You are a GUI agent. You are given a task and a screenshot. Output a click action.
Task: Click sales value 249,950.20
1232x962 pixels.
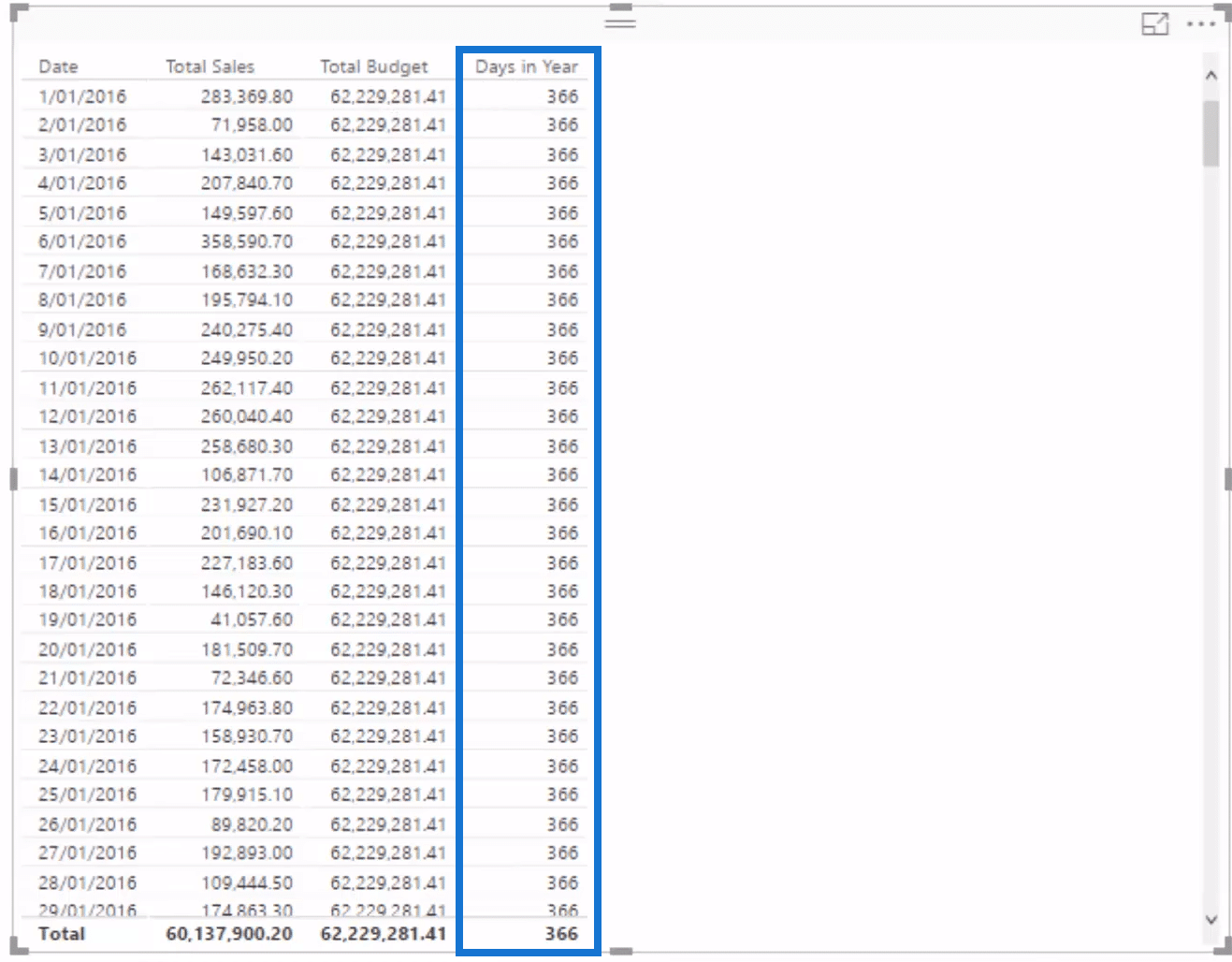coord(246,357)
